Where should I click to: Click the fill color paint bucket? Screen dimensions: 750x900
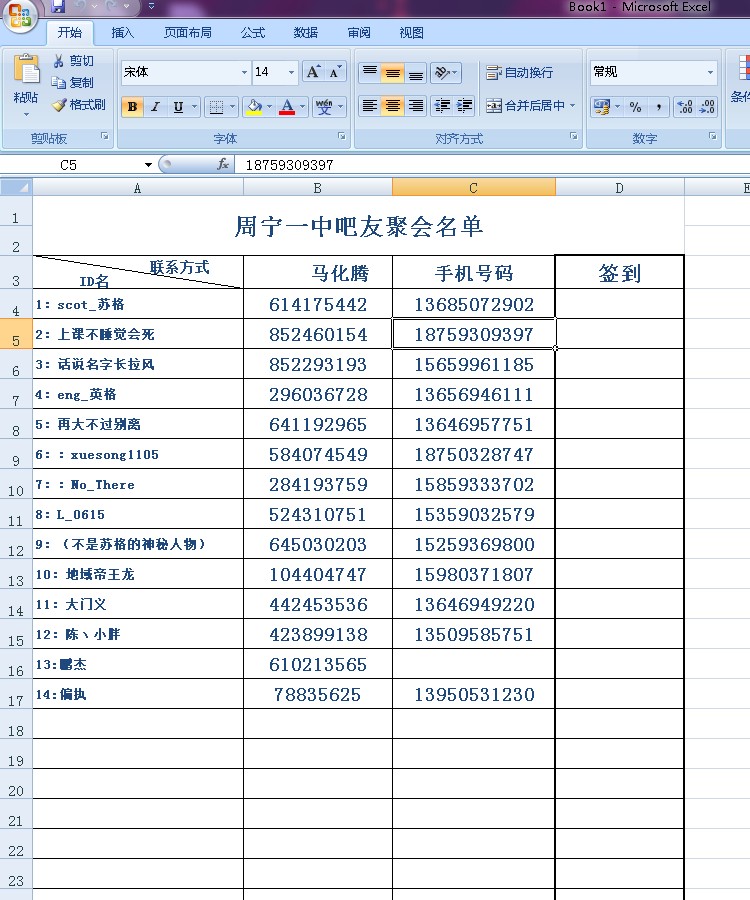pos(254,107)
